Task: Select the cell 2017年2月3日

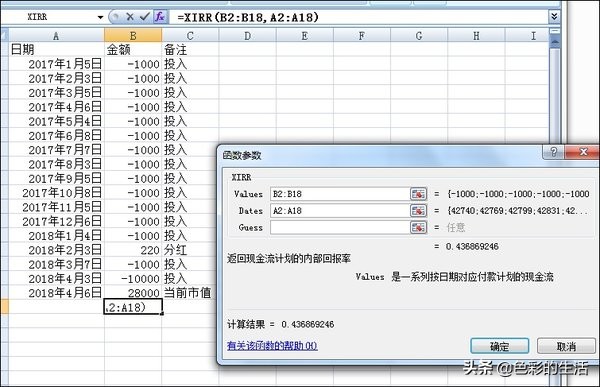Action: click(x=56, y=78)
